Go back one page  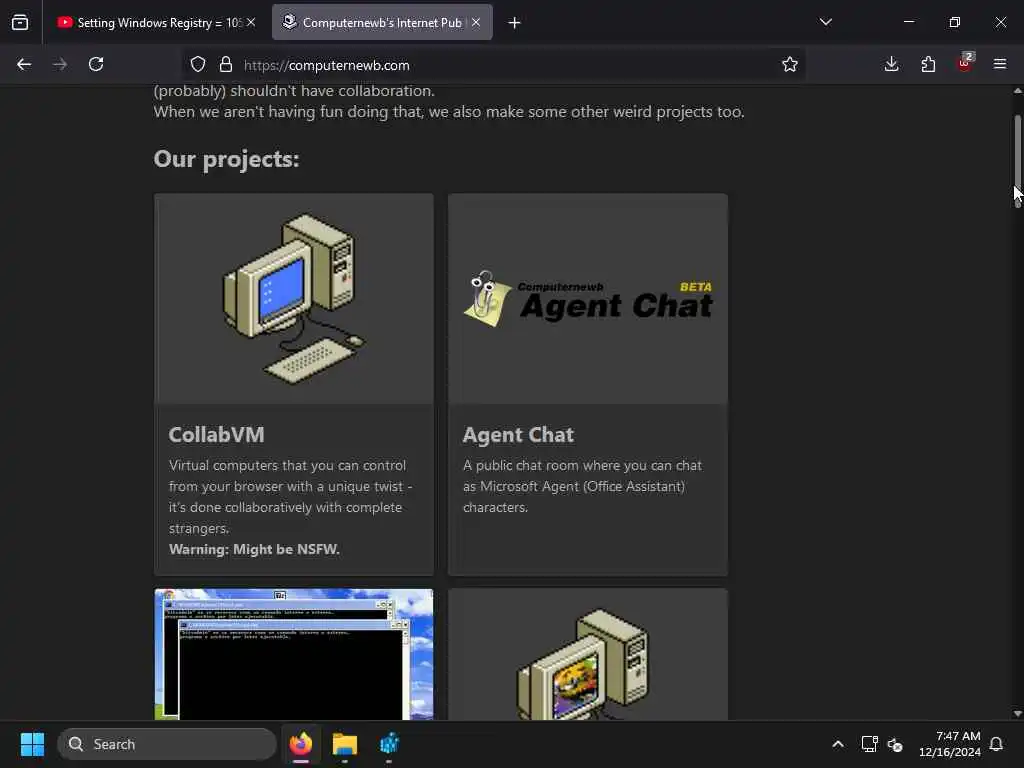(24, 64)
